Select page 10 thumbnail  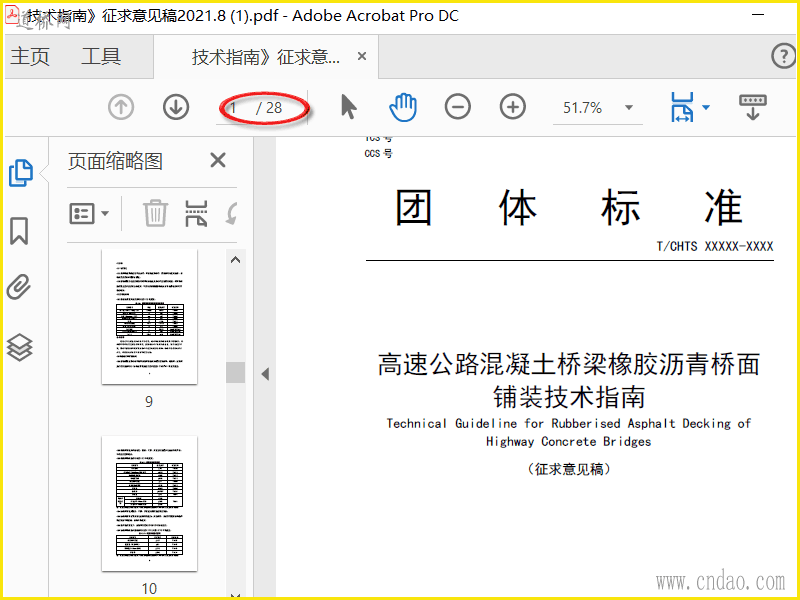tap(149, 503)
